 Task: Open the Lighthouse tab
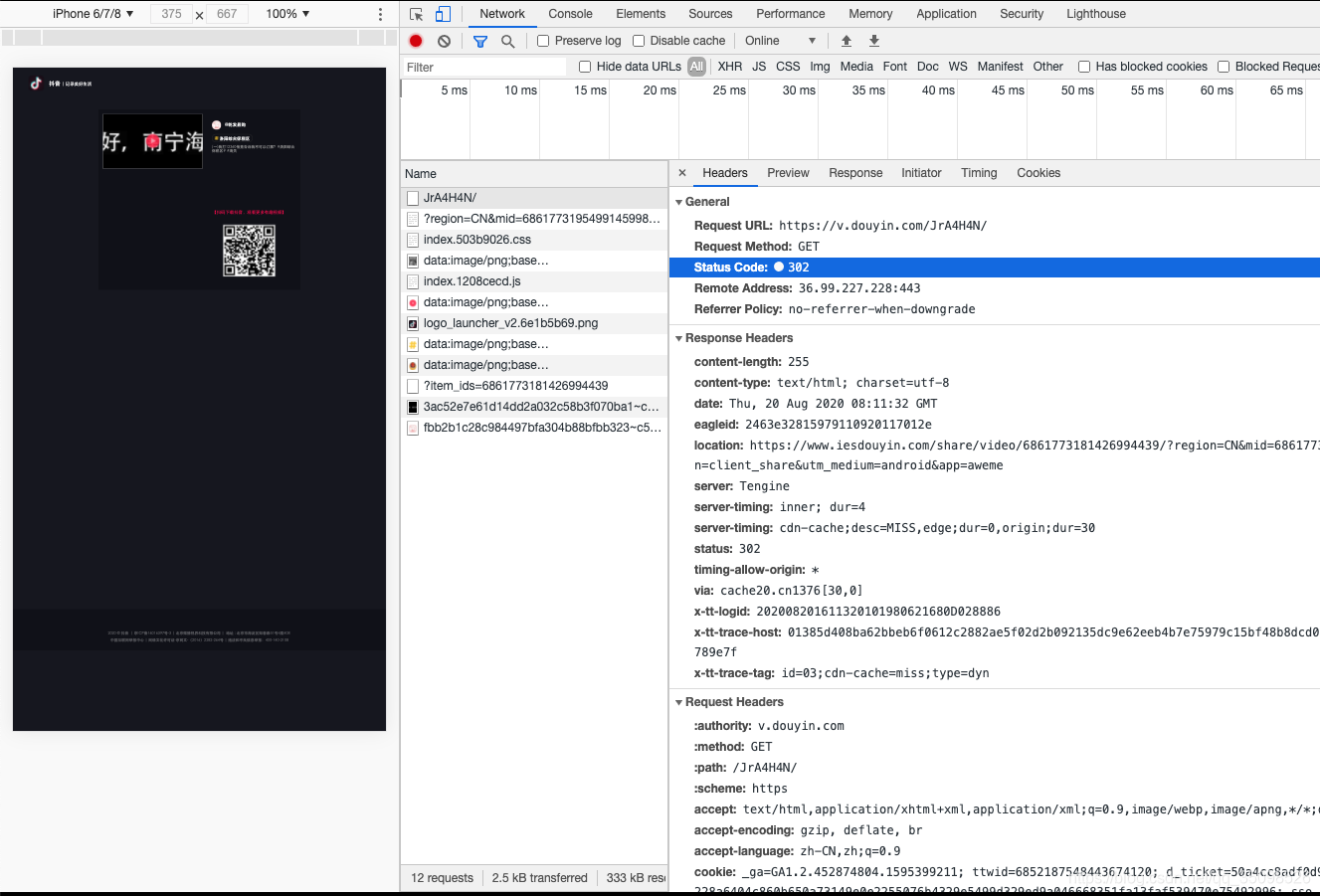(x=1096, y=14)
